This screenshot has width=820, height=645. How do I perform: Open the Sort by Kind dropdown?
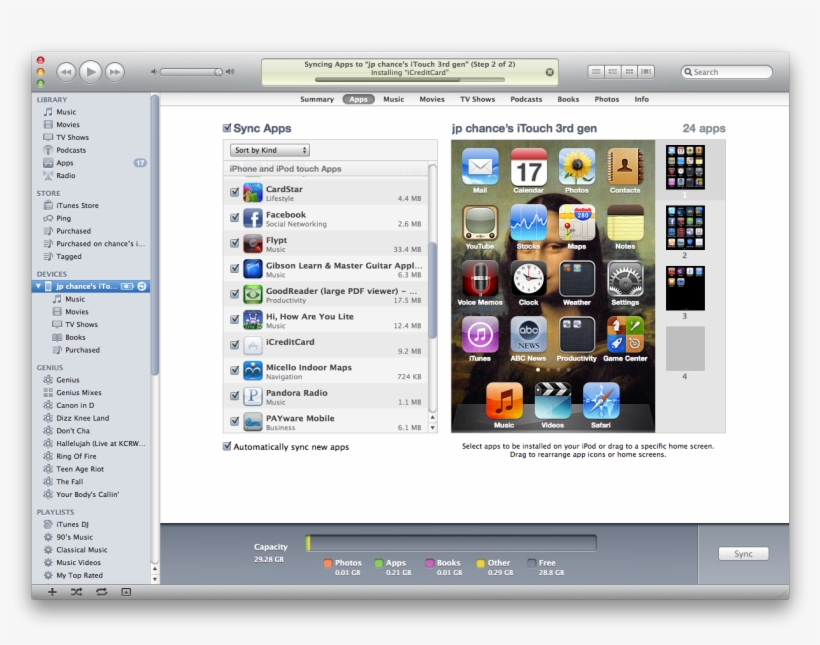tap(270, 150)
